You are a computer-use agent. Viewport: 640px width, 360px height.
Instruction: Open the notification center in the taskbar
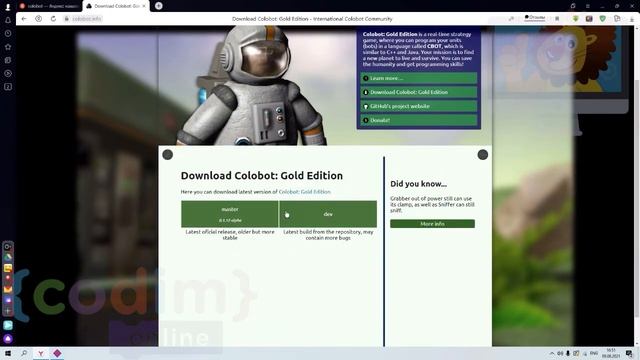click(x=629, y=353)
